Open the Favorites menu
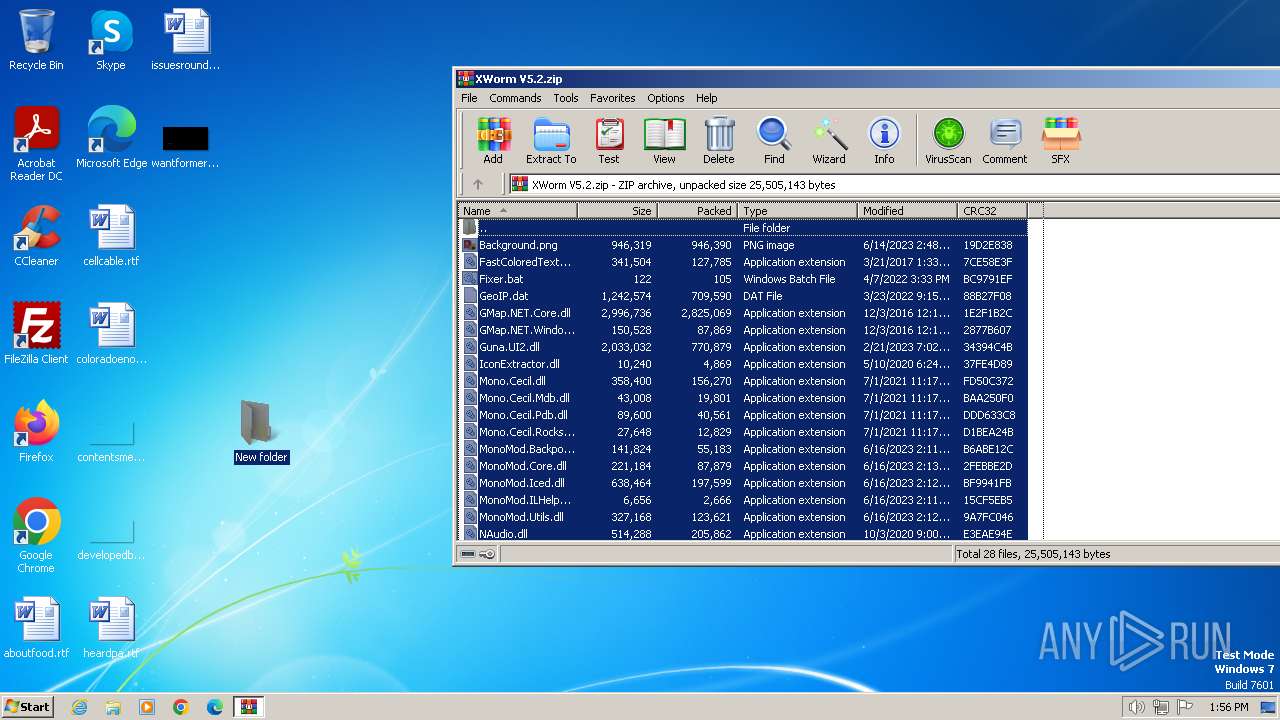 613,98
